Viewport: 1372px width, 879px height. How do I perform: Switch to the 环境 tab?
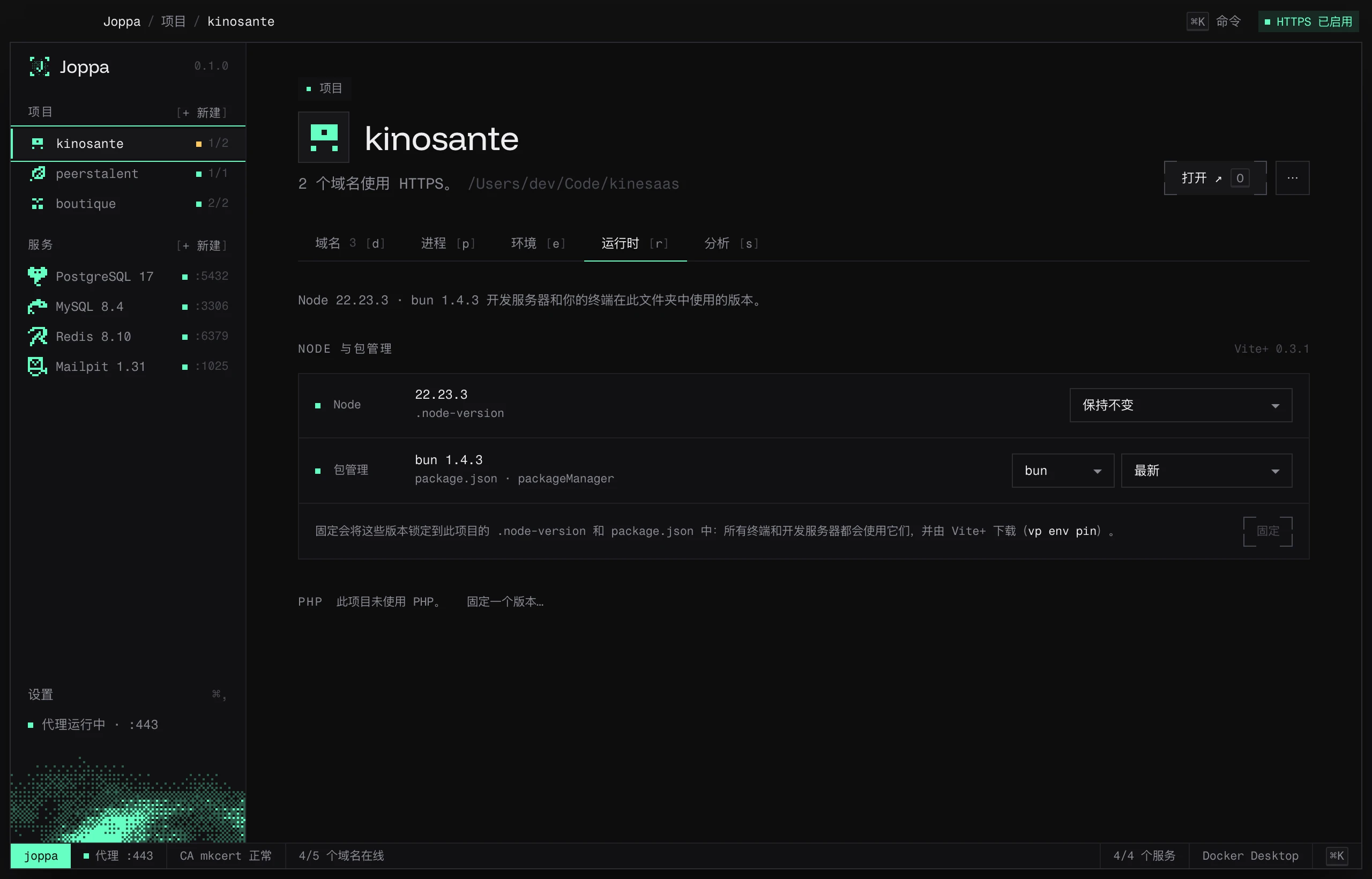point(538,244)
